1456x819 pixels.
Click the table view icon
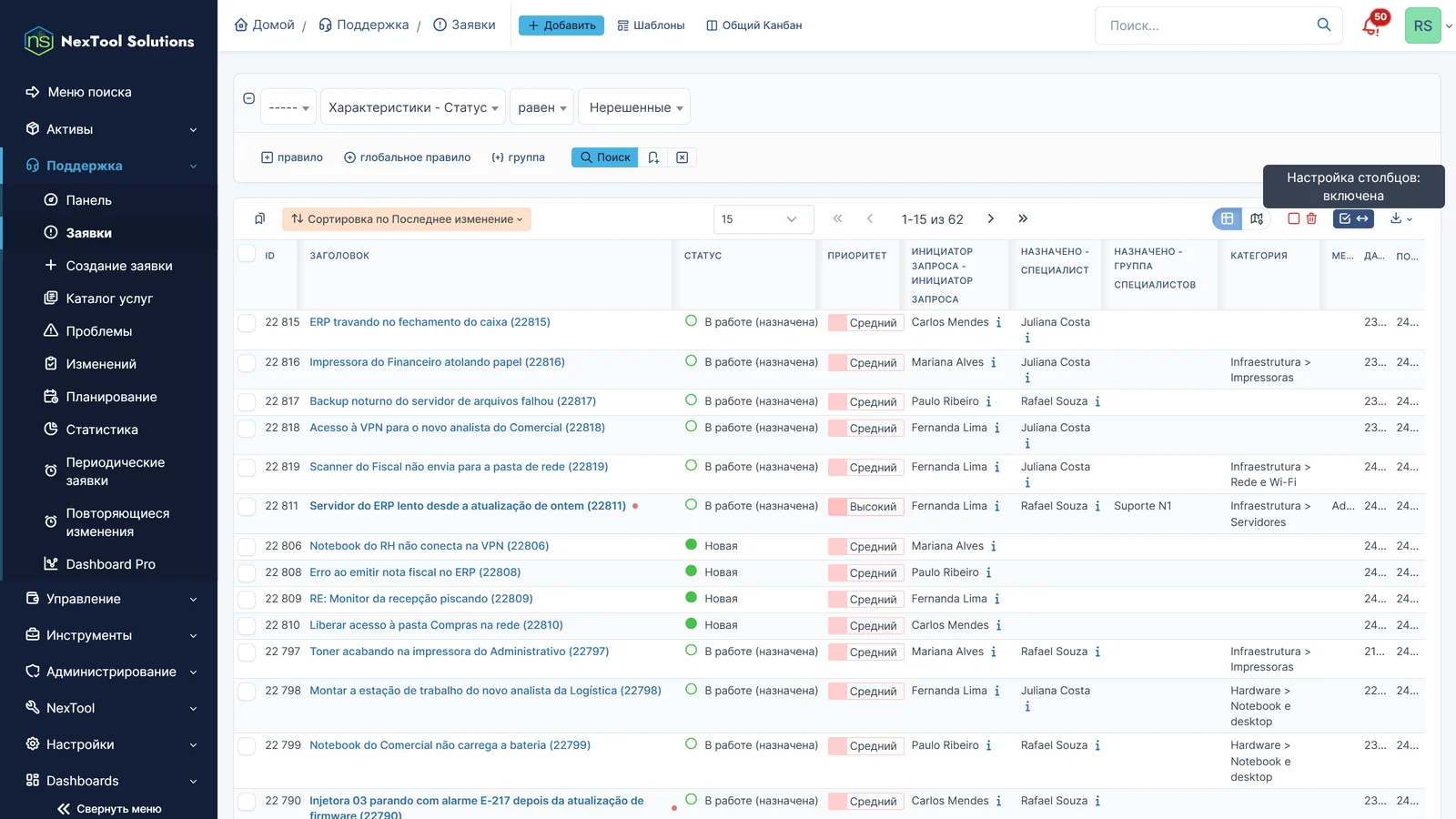1227,218
